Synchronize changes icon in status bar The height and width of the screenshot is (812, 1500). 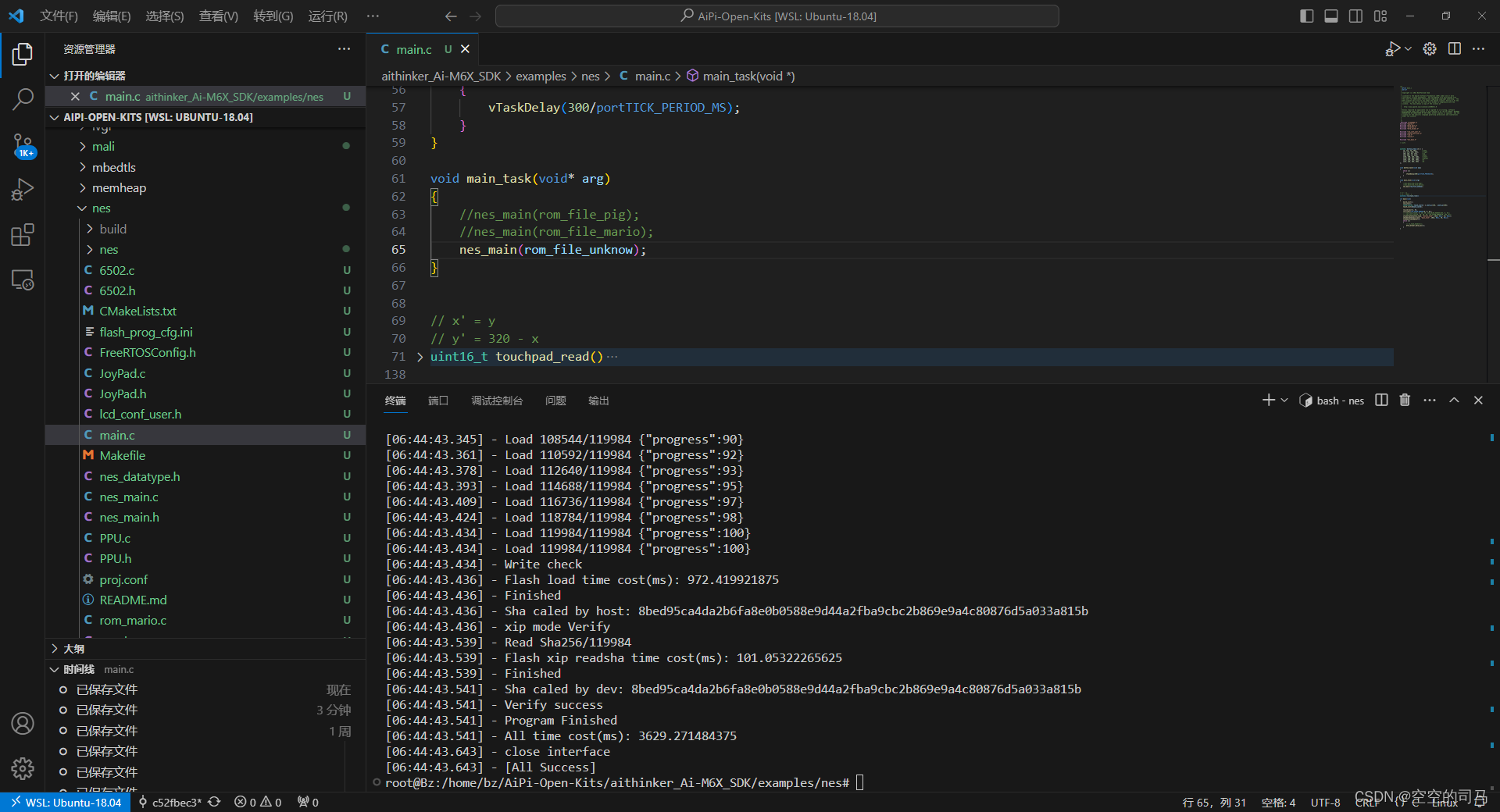coord(214,802)
